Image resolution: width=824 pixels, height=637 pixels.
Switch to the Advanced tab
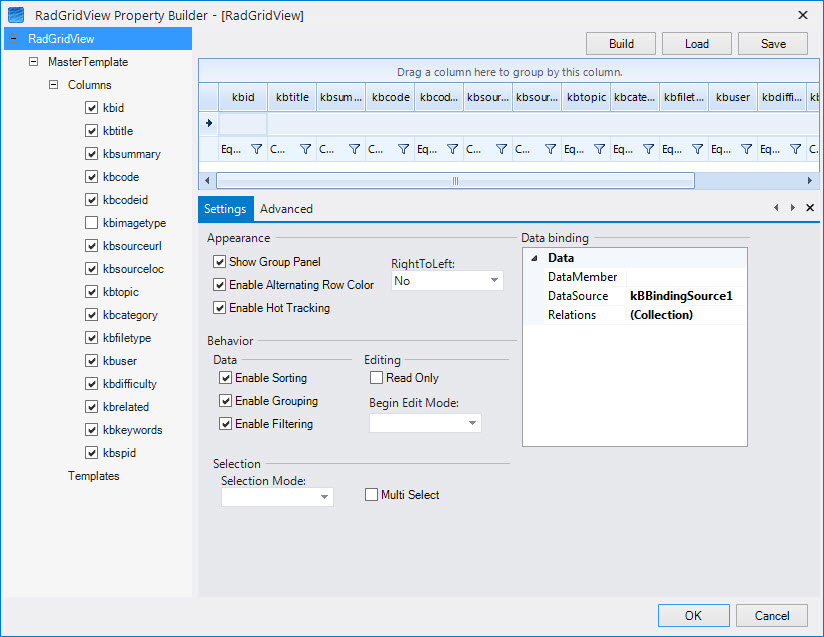(286, 209)
